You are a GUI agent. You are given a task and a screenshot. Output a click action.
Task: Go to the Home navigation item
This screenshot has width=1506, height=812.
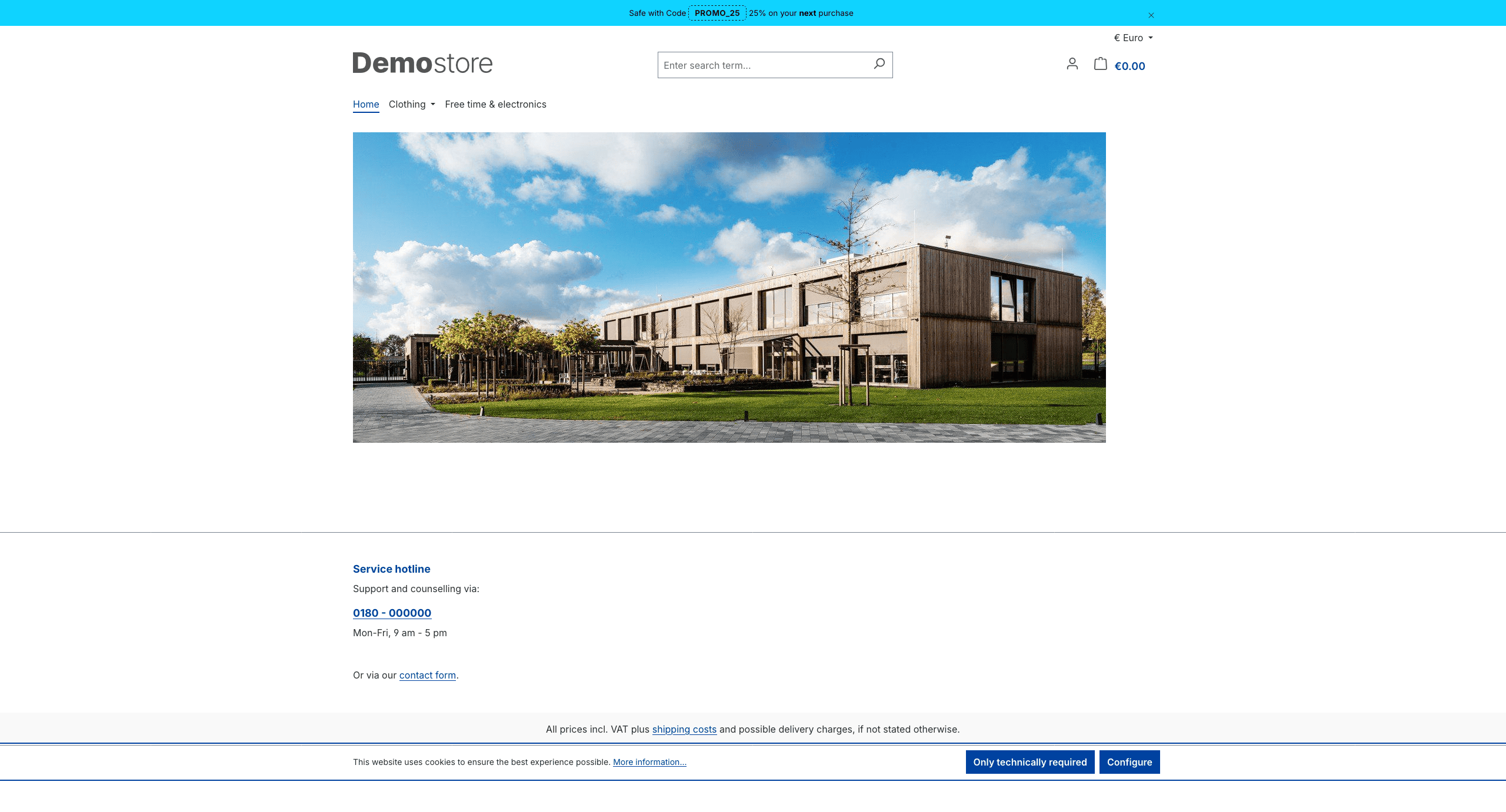pyautogui.click(x=366, y=104)
